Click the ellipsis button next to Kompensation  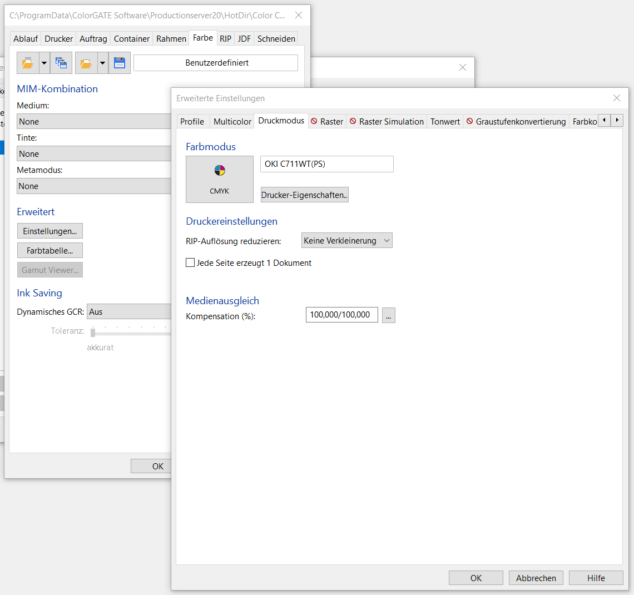389,315
